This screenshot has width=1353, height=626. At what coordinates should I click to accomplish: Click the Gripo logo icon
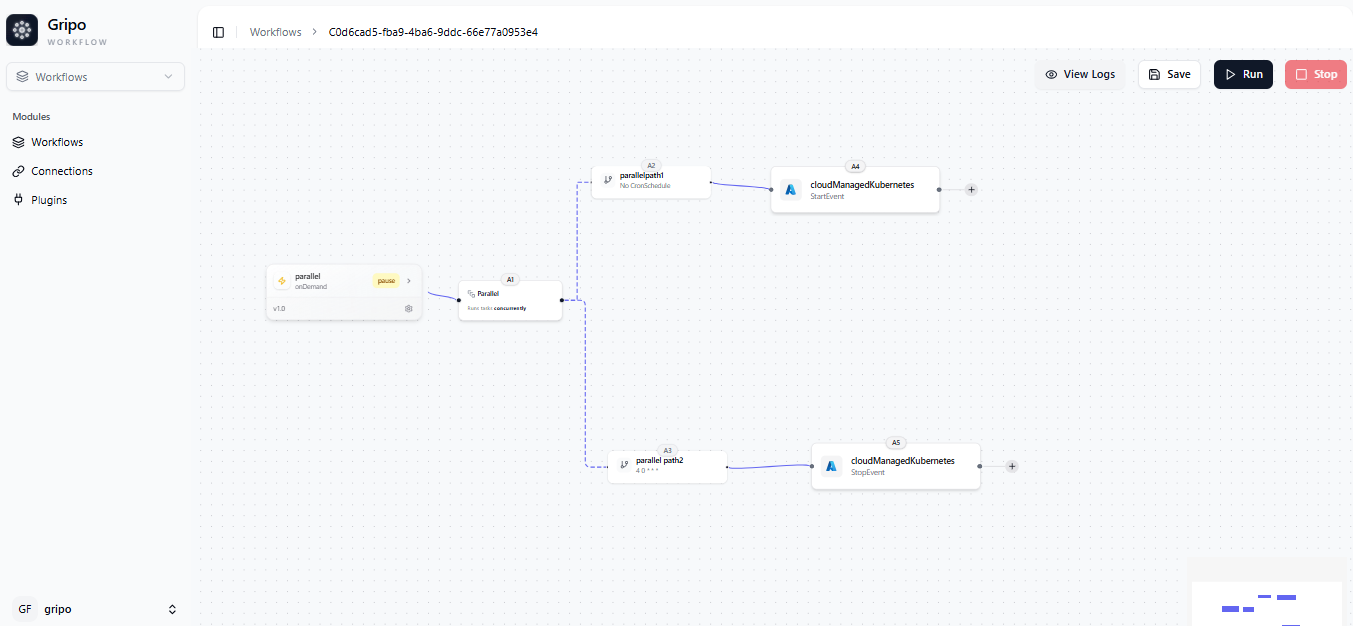click(x=22, y=30)
